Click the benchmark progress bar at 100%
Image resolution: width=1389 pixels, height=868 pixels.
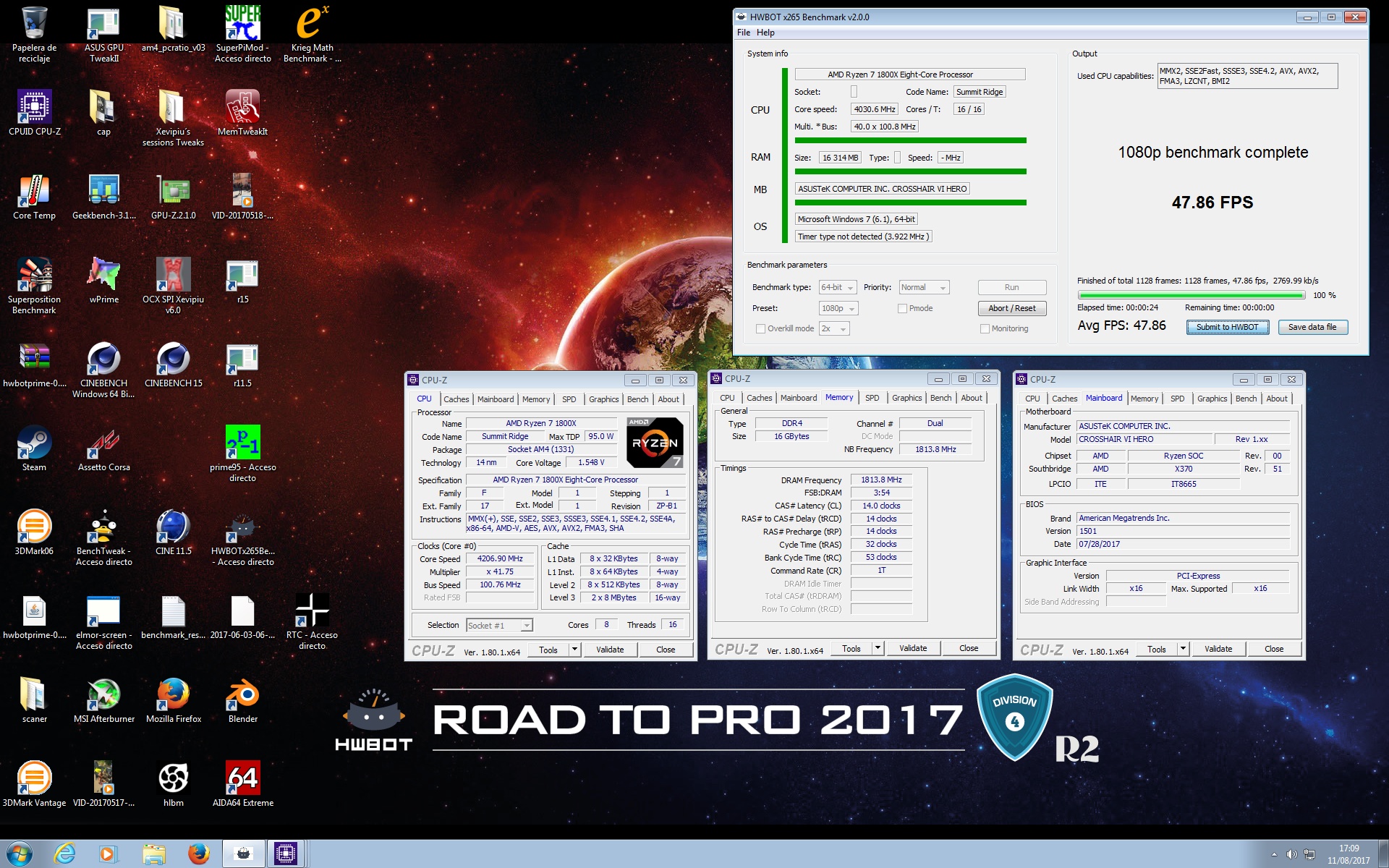(1191, 295)
